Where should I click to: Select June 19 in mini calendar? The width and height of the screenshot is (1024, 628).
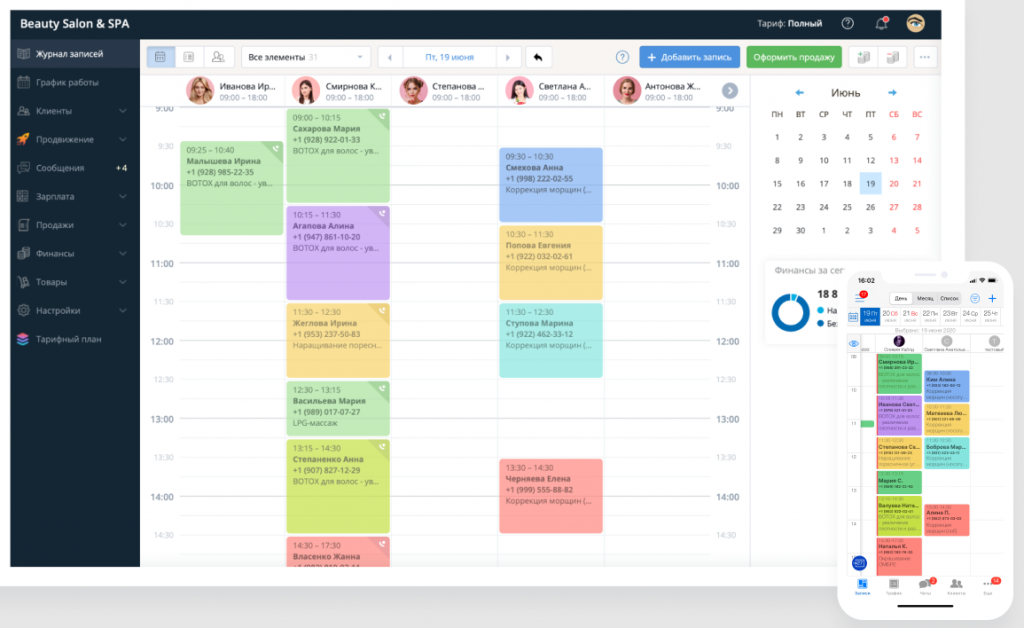pyautogui.click(x=871, y=183)
